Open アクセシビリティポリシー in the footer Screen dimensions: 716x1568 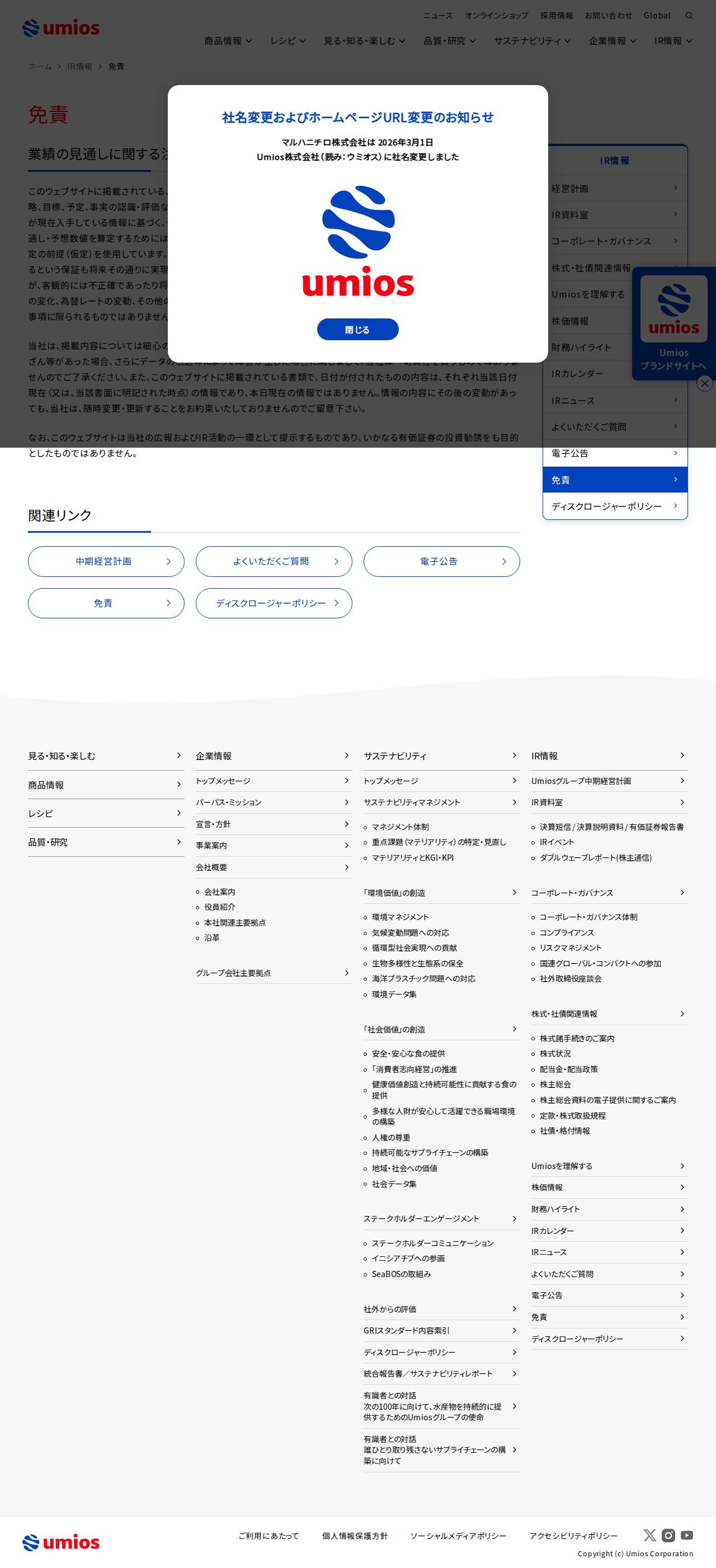pyautogui.click(x=573, y=1536)
